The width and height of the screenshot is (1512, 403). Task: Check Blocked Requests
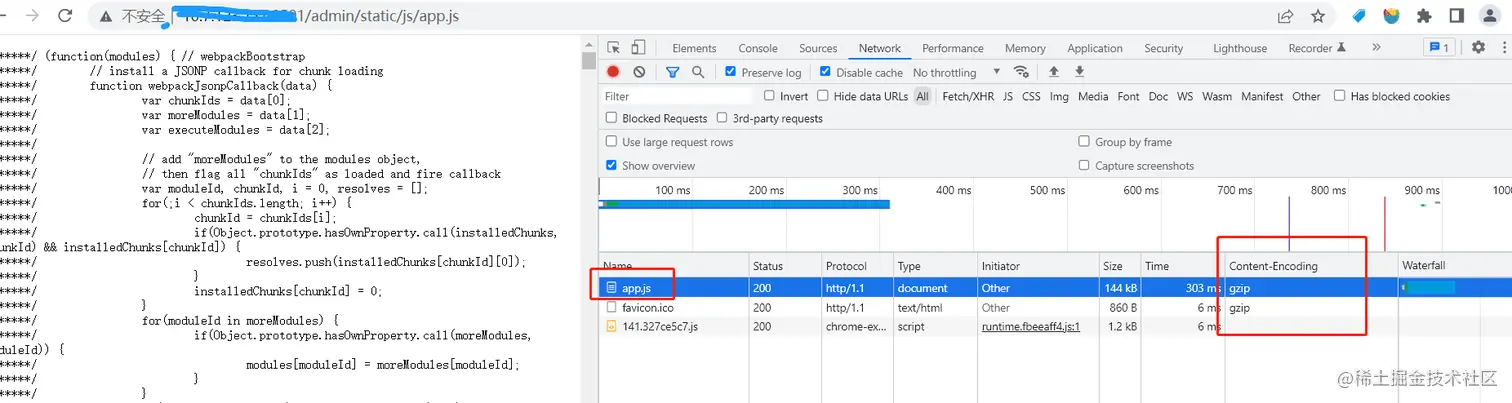coord(611,118)
